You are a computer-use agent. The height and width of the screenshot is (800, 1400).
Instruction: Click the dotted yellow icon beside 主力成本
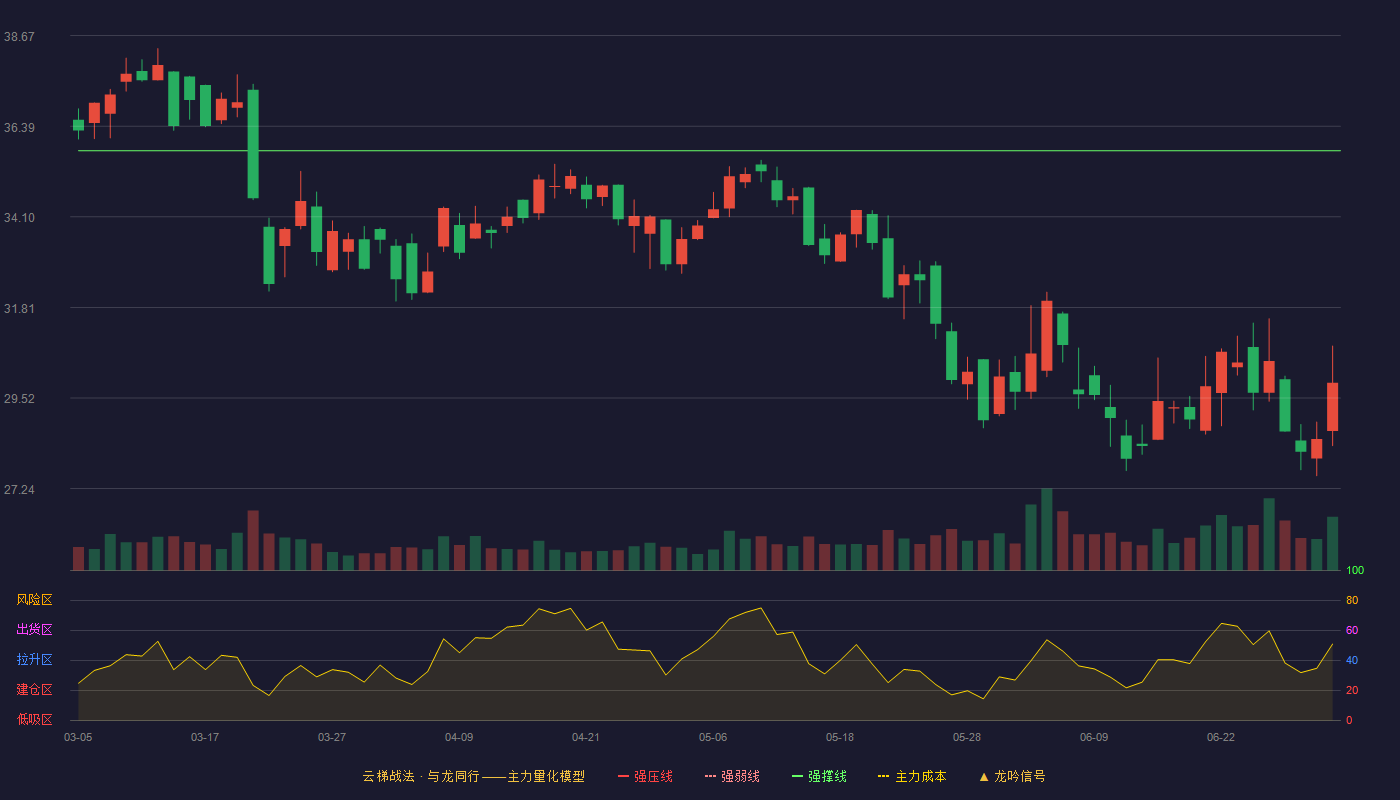tap(883, 776)
